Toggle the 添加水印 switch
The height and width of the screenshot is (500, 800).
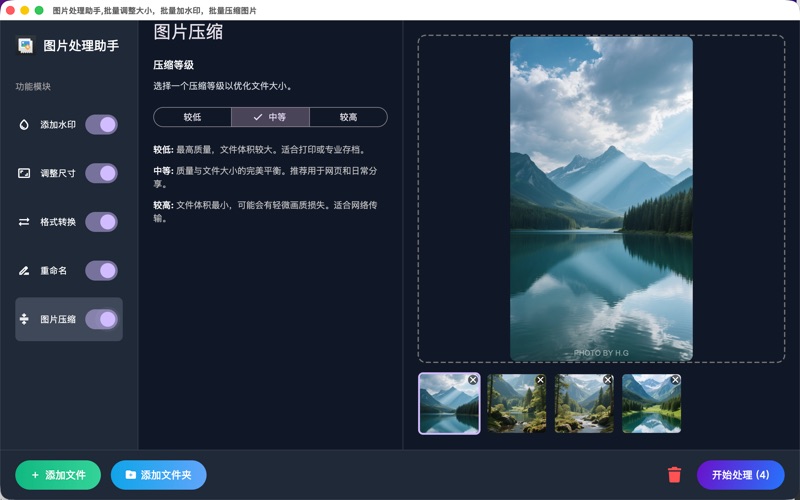[102, 124]
